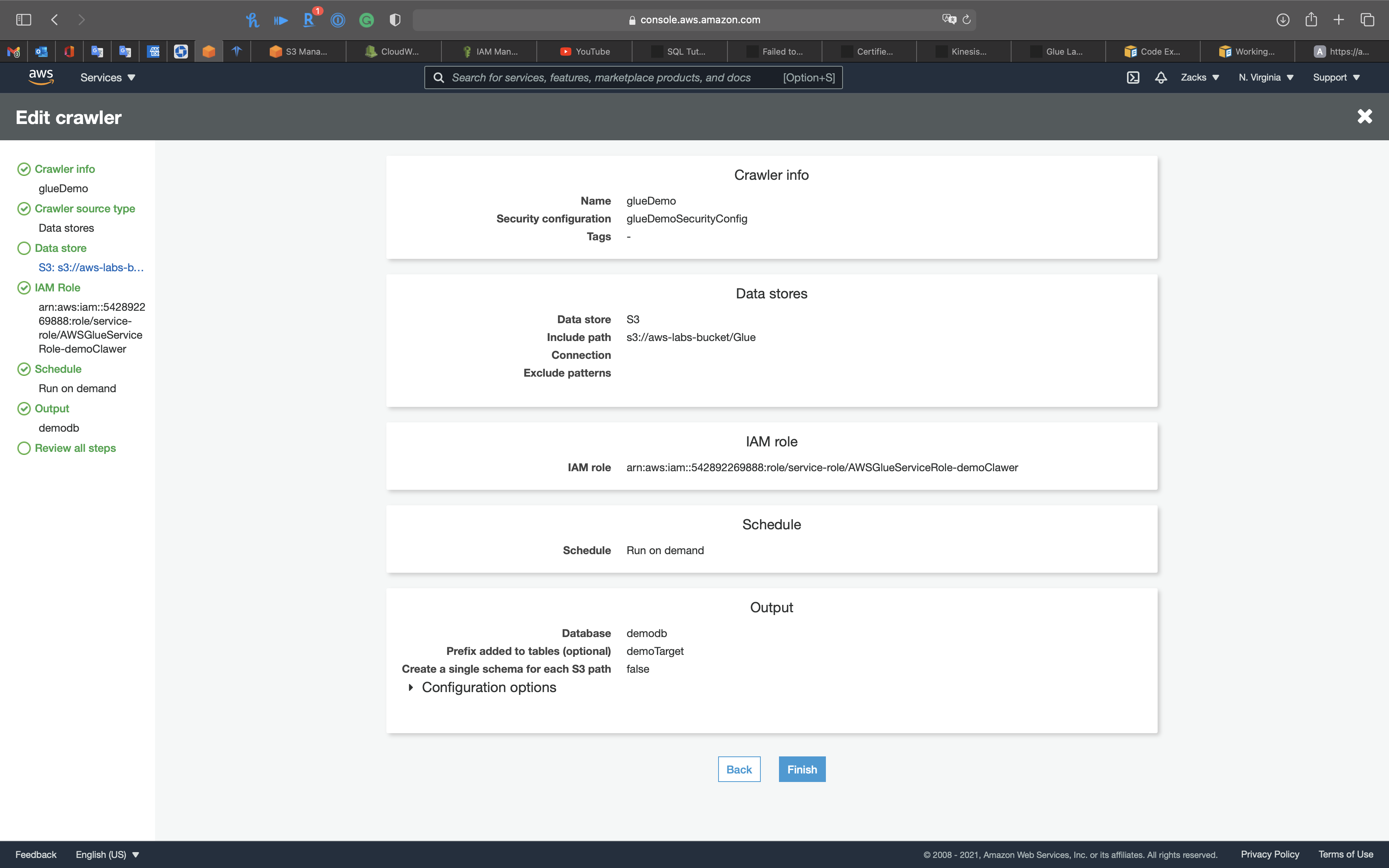Screen dimensions: 1389x868
Task: Select Review all steps in sidebar
Action: pyautogui.click(x=75, y=448)
